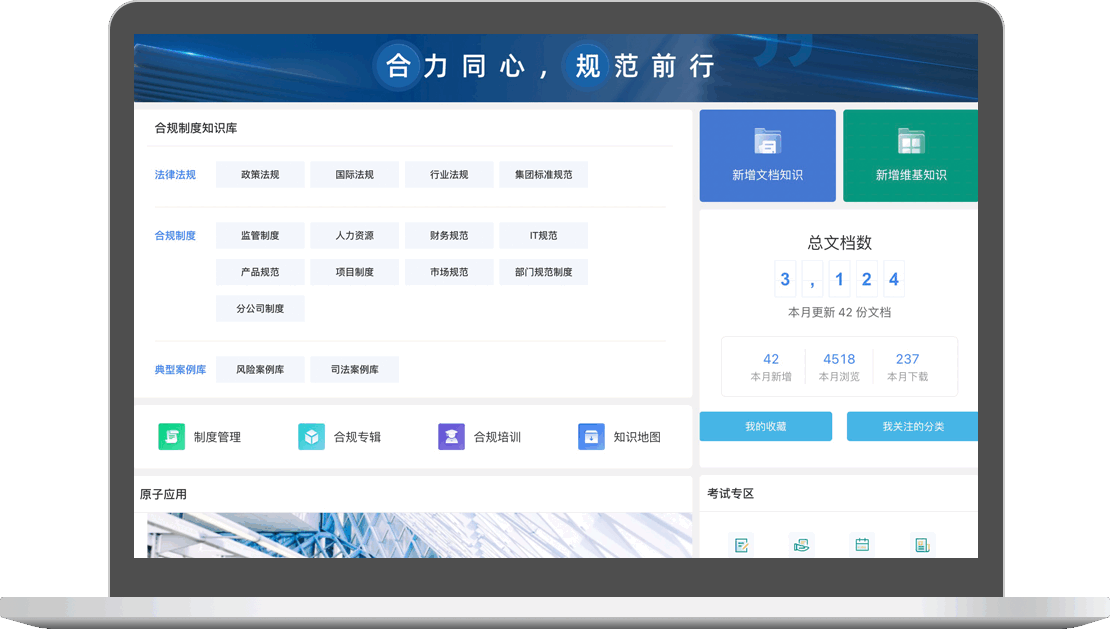Click the 新增文档知识 folder icon
This screenshot has width=1110, height=629.
coord(767,142)
